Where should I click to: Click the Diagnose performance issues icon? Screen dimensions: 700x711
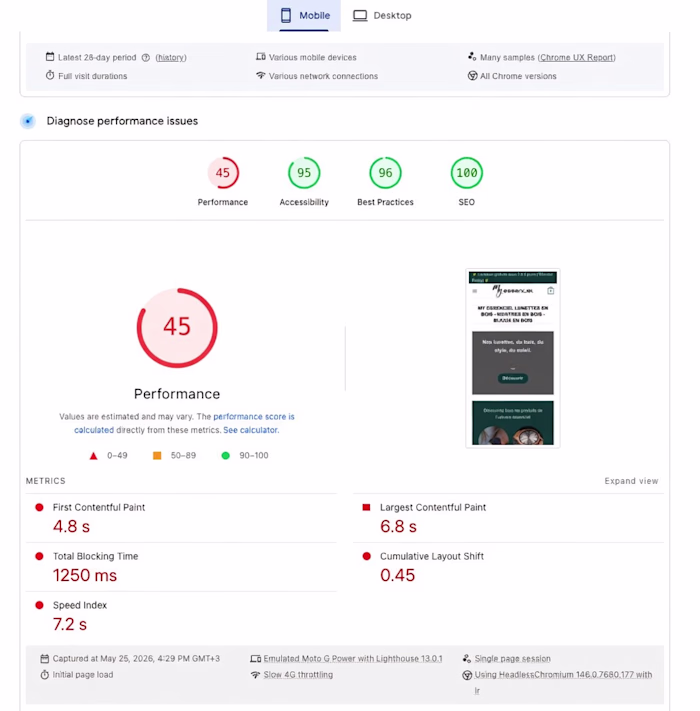pos(28,121)
